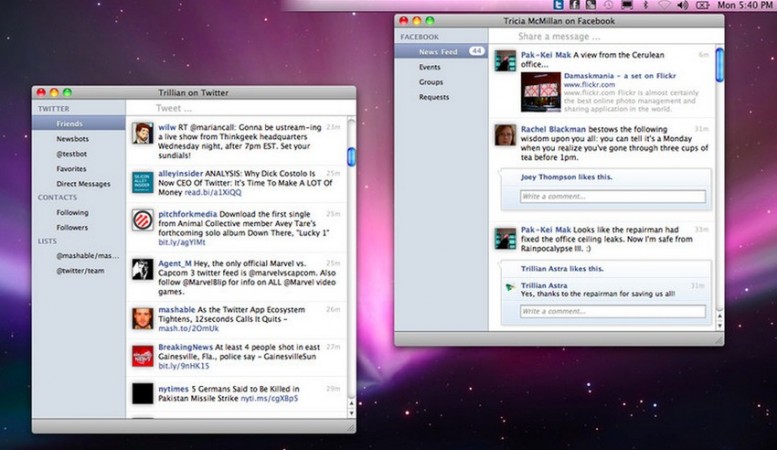Open the bit.ly/9nHK15 link

click(183, 366)
